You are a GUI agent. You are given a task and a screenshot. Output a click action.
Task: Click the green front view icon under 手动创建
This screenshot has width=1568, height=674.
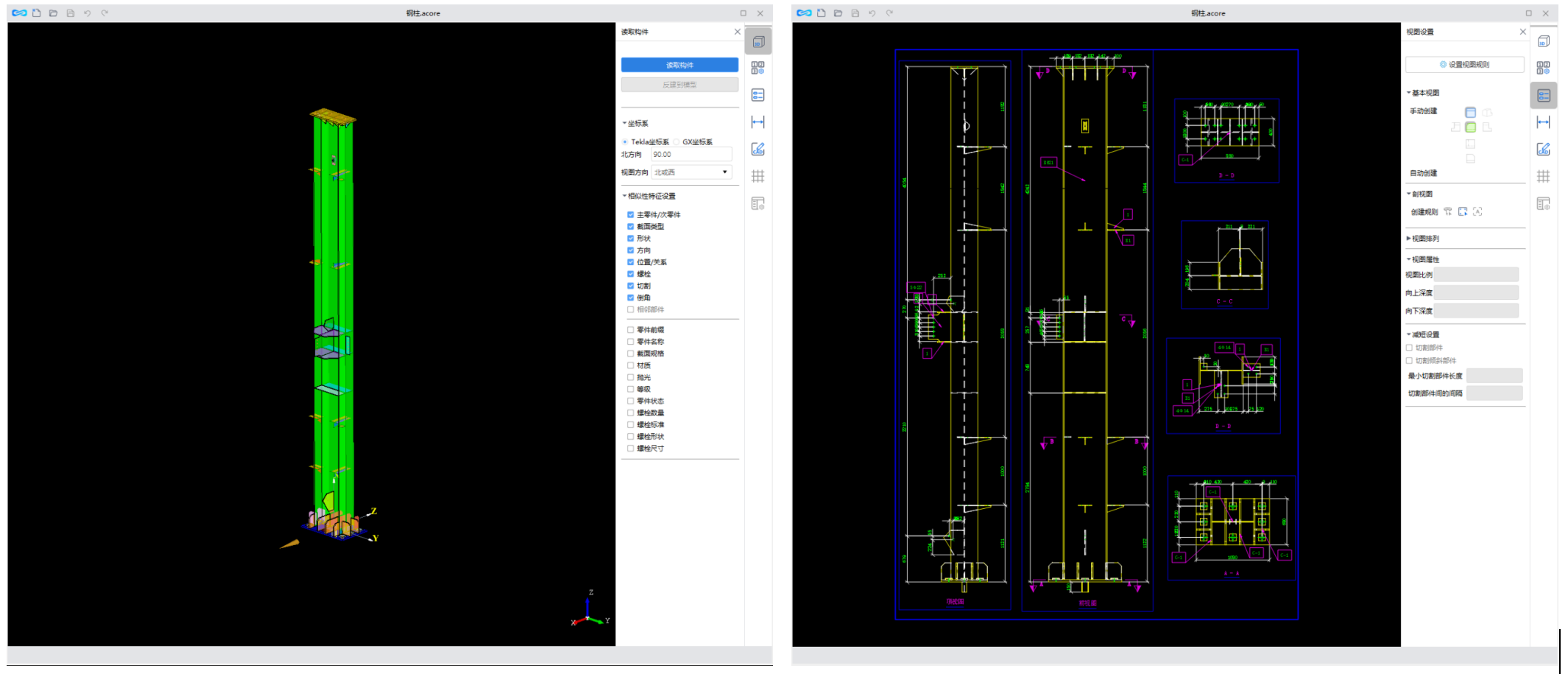[x=1470, y=127]
